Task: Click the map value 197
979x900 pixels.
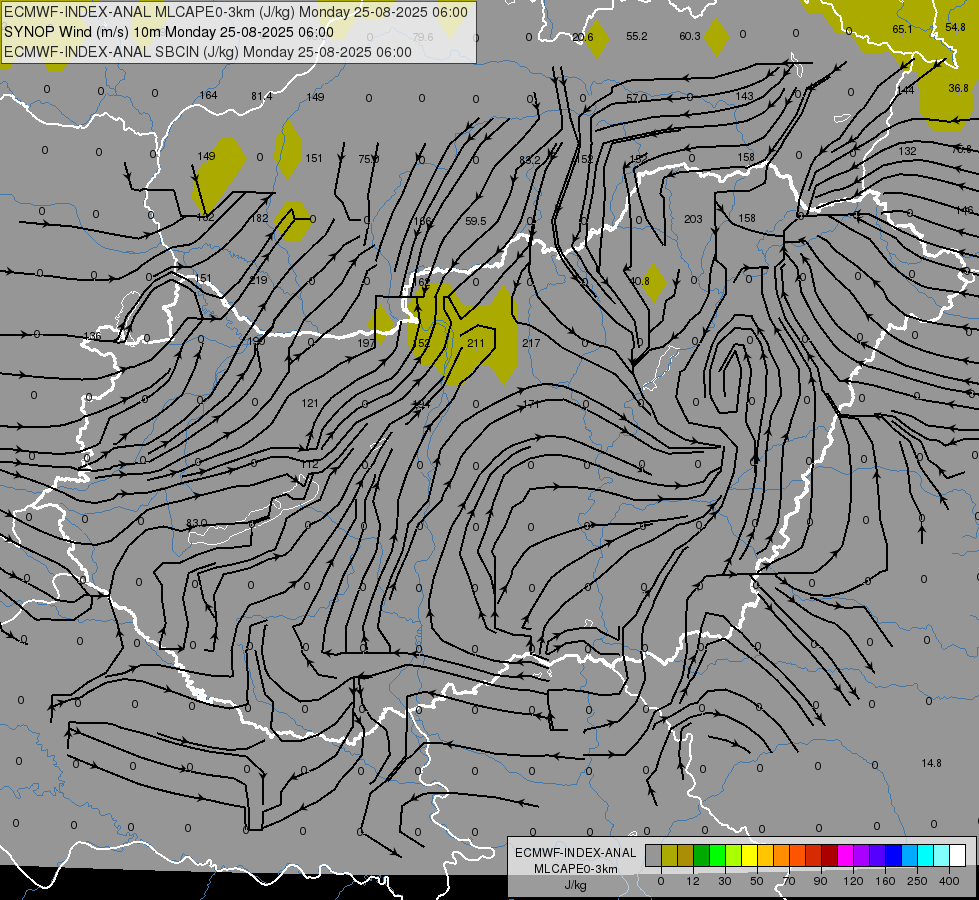Action: [367, 343]
